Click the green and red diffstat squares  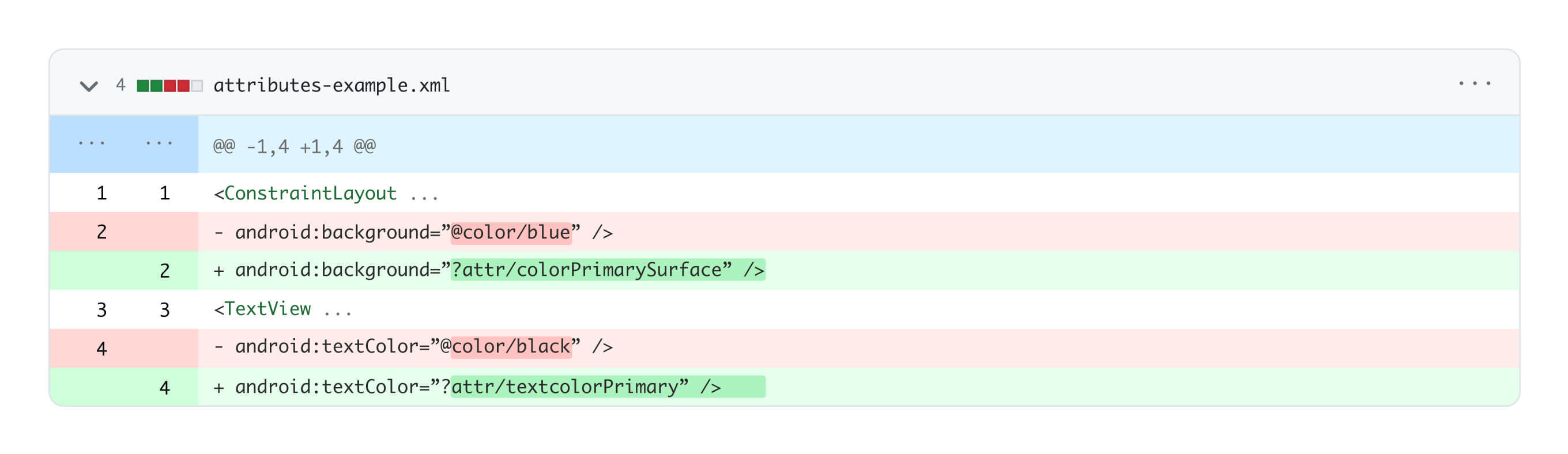(169, 86)
